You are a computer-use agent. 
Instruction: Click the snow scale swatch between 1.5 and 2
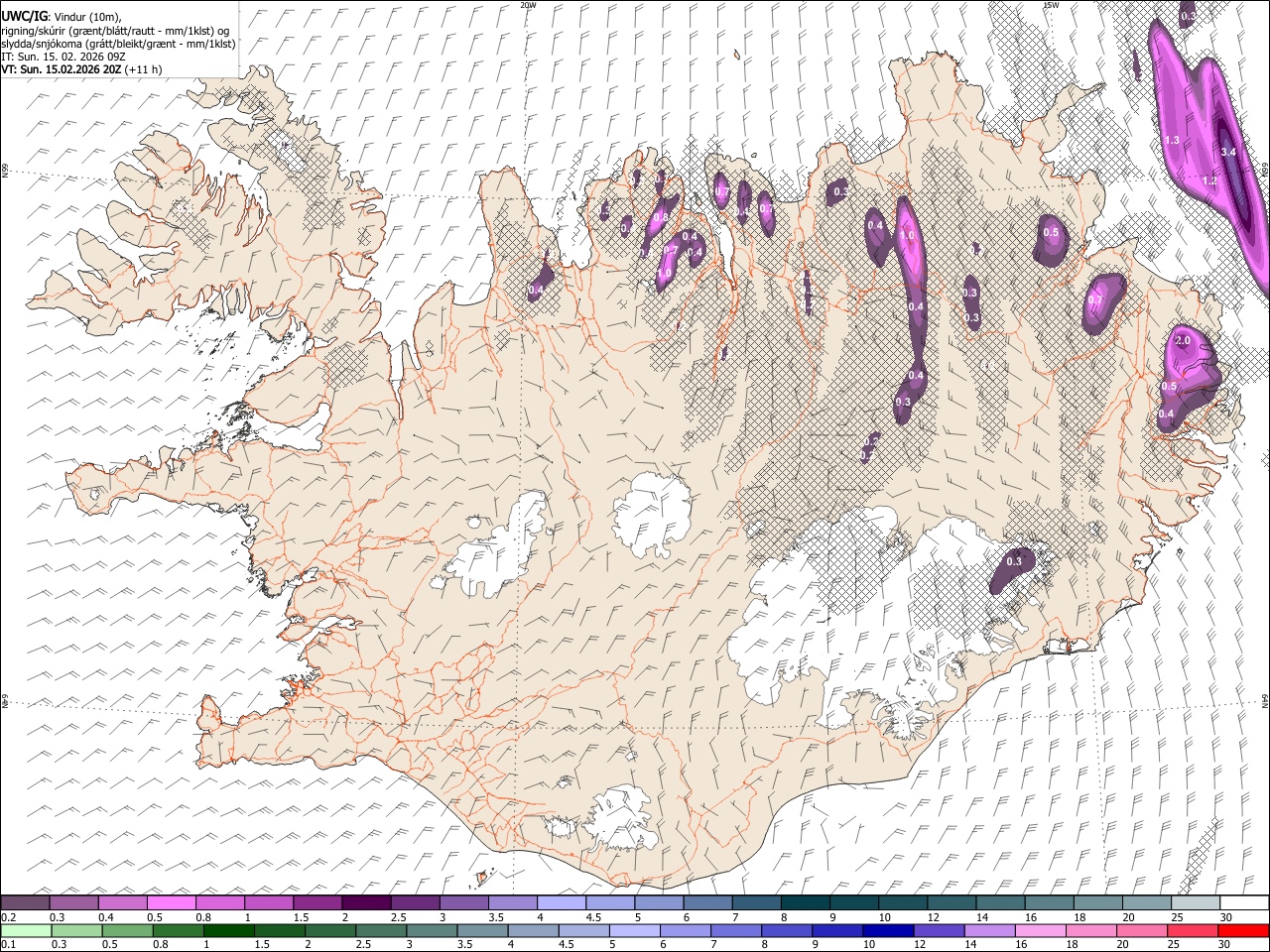pyautogui.click(x=317, y=903)
